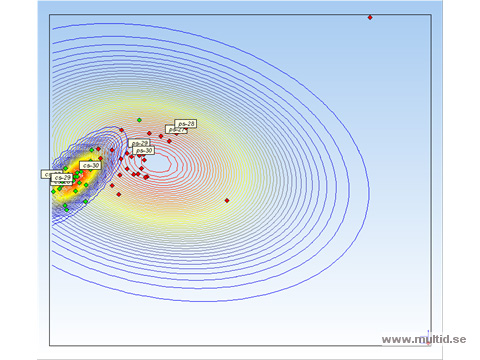Click the ps-28 sample label
This screenshot has height=360, width=480.
pyautogui.click(x=186, y=124)
